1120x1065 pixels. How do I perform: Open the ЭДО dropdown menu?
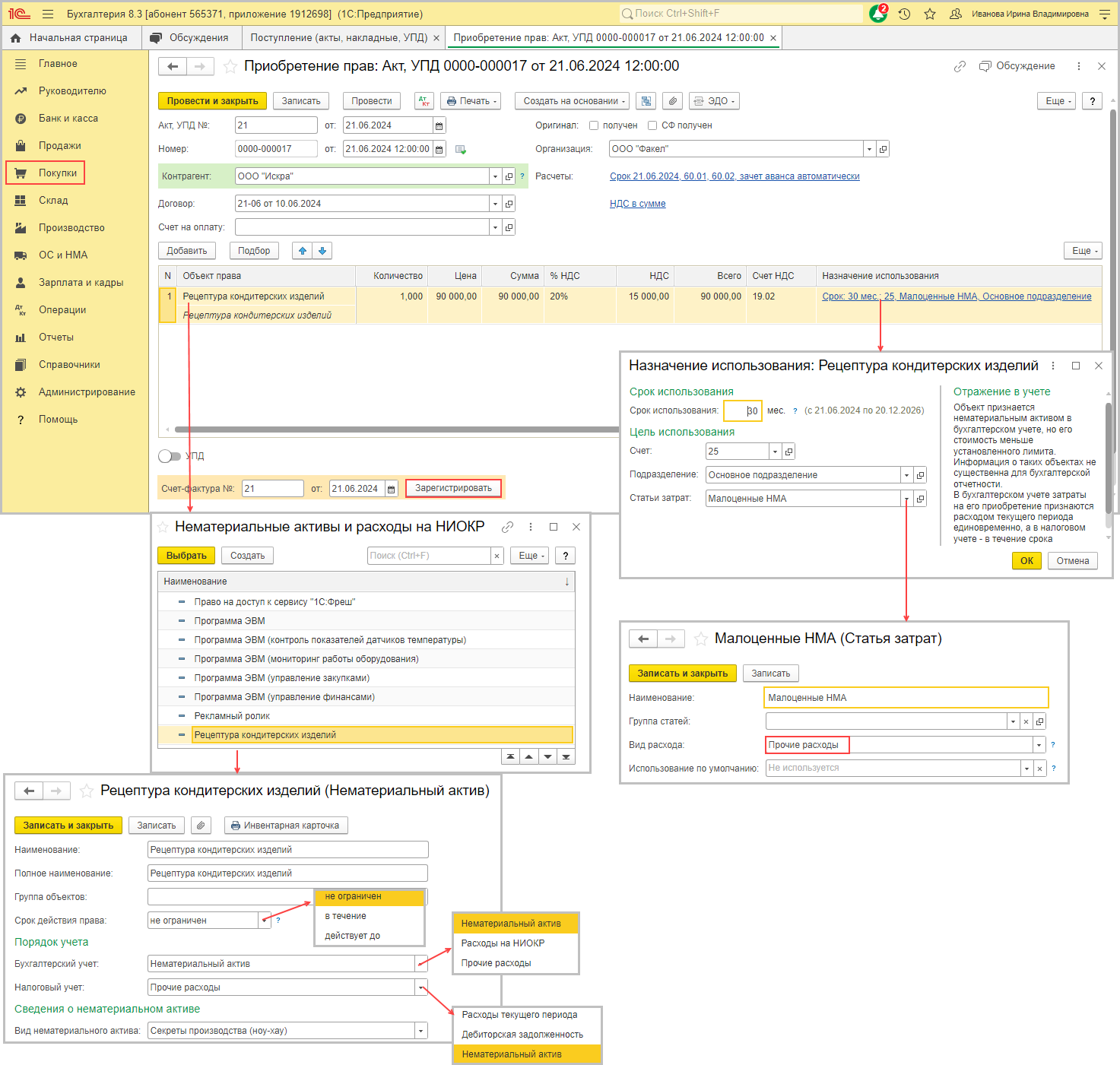pos(714,101)
